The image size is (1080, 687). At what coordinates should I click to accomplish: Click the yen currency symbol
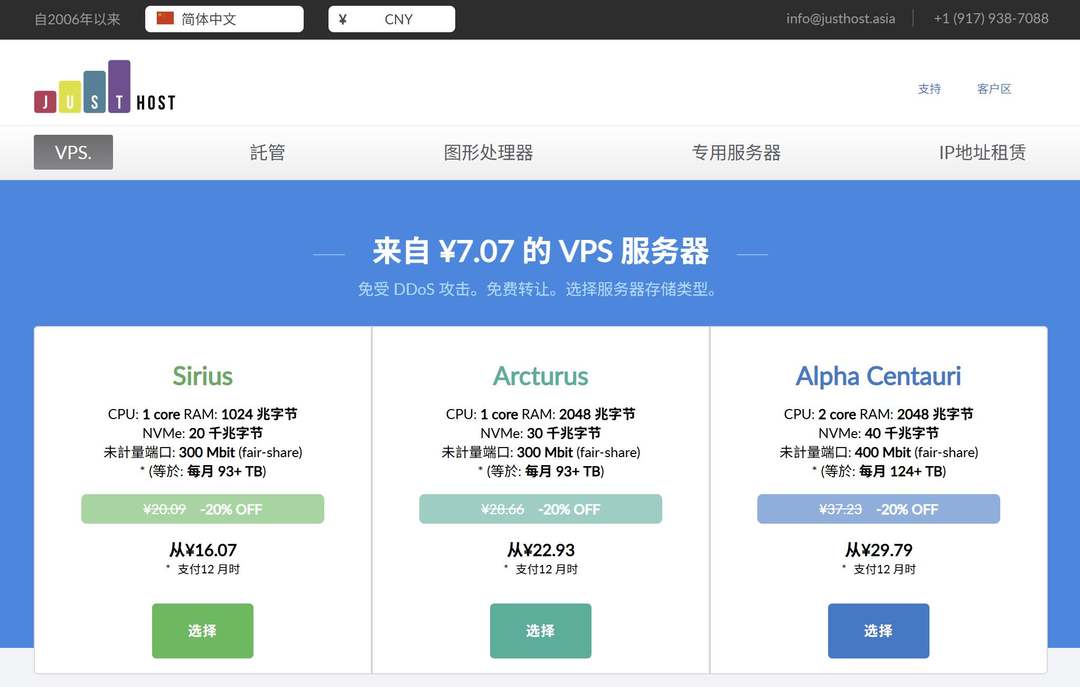343,19
